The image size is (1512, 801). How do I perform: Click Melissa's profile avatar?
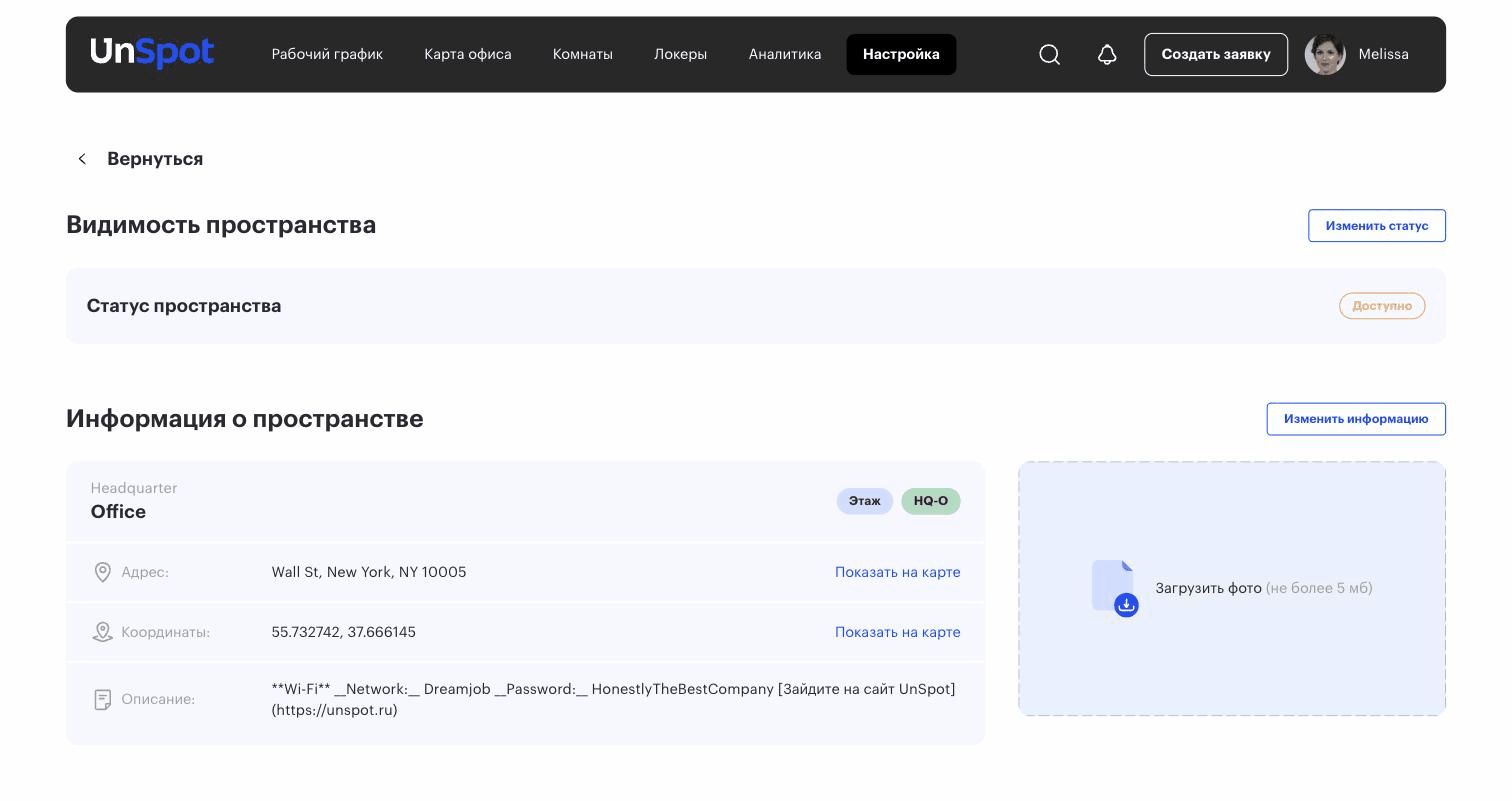click(x=1325, y=54)
